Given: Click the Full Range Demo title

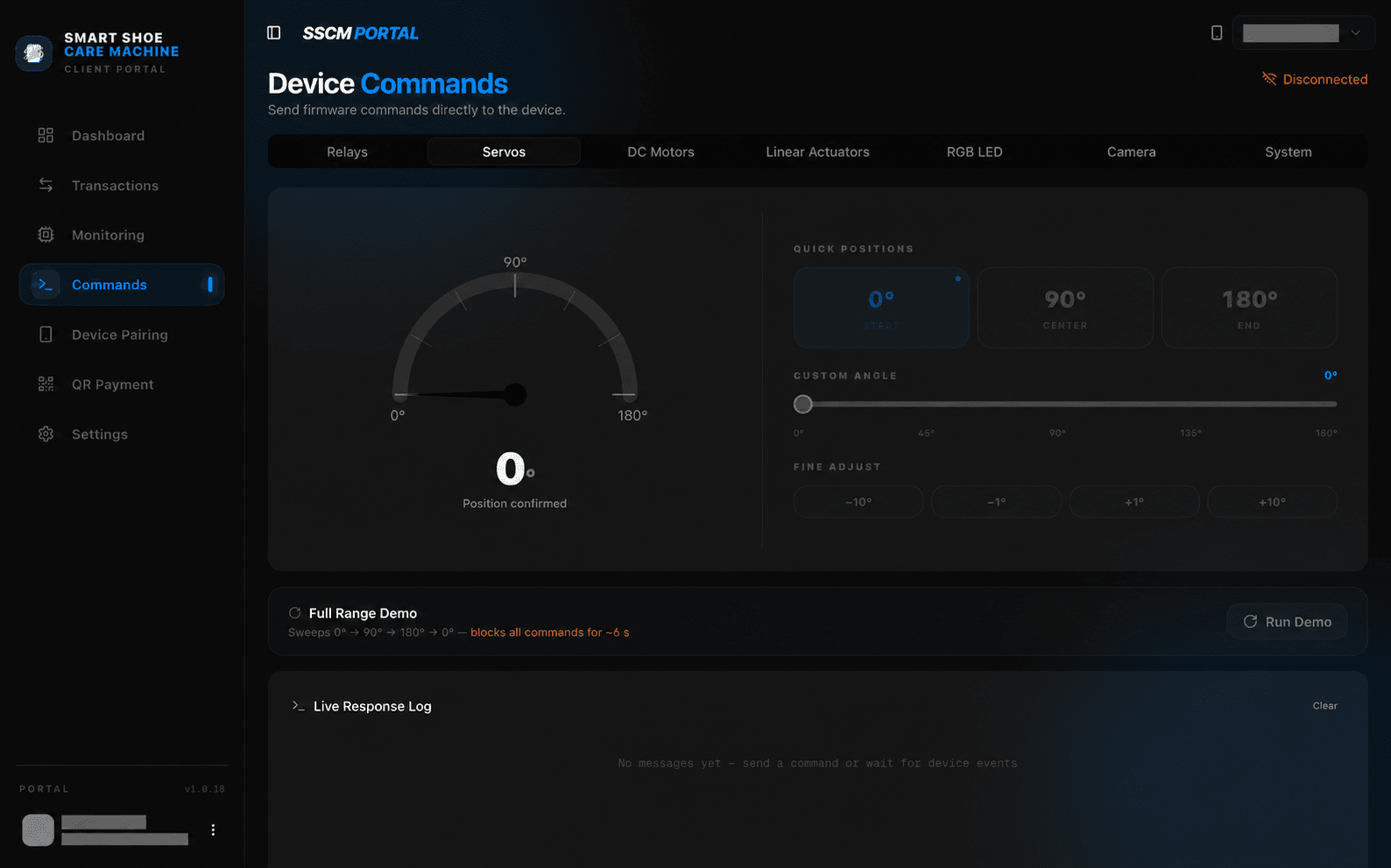Looking at the screenshot, I should coord(363,613).
